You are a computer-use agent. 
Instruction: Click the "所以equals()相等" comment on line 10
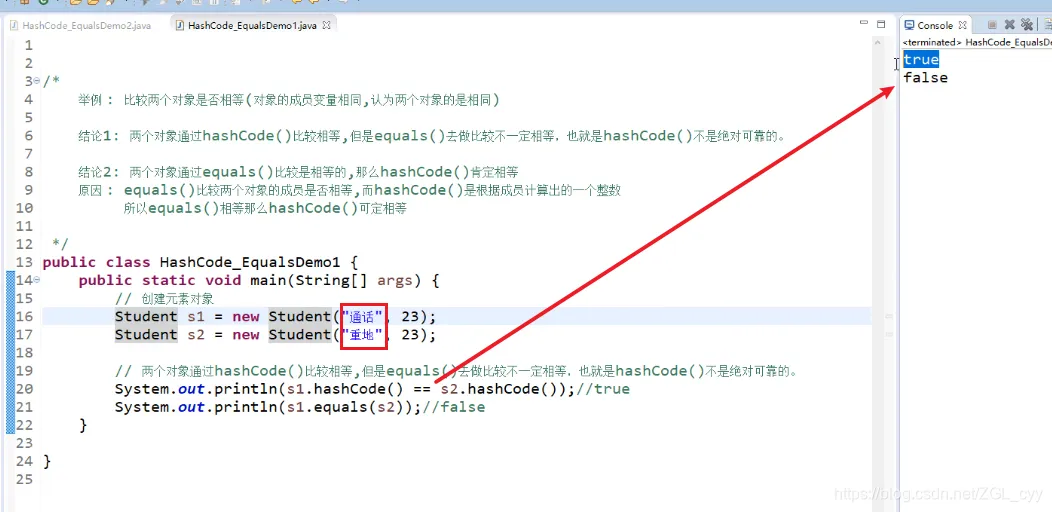265,209
